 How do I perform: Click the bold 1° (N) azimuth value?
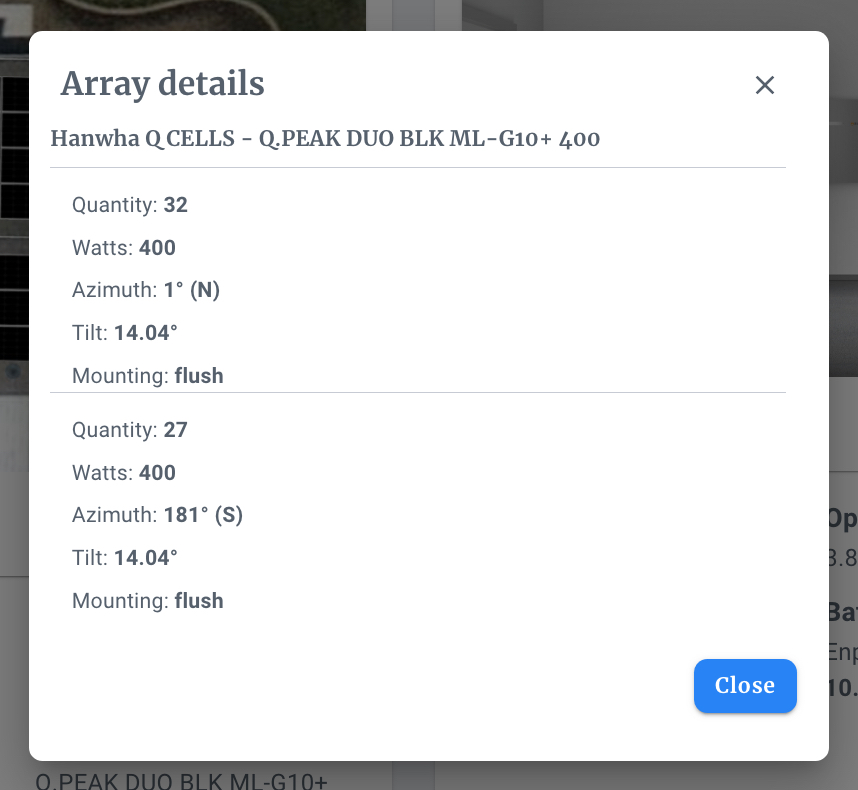tap(192, 290)
